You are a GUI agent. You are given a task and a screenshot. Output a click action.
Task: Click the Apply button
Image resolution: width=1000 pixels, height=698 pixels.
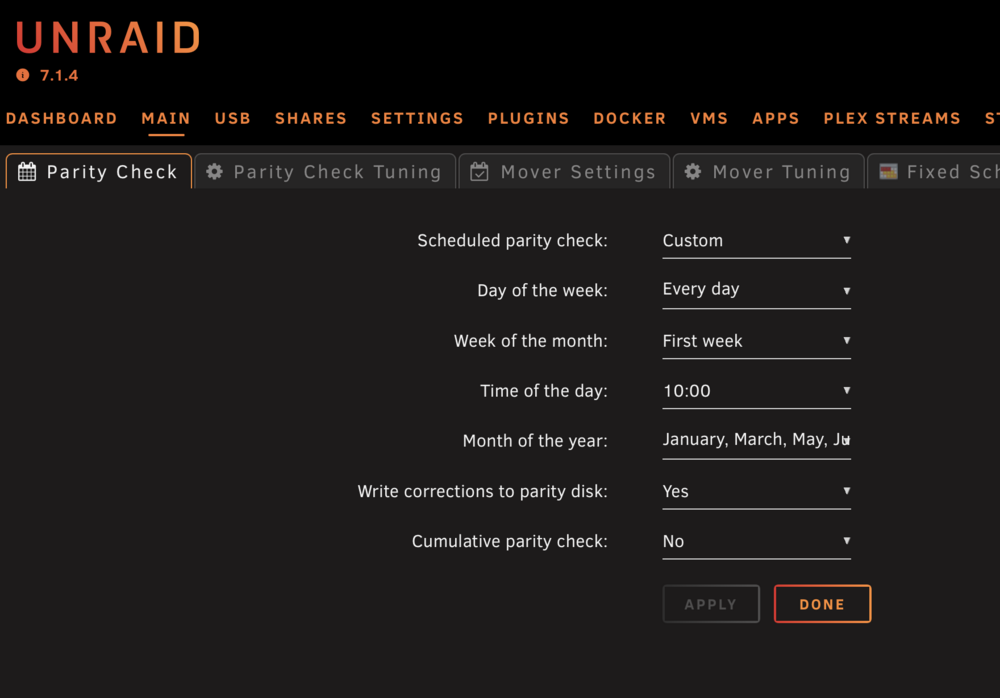click(711, 604)
